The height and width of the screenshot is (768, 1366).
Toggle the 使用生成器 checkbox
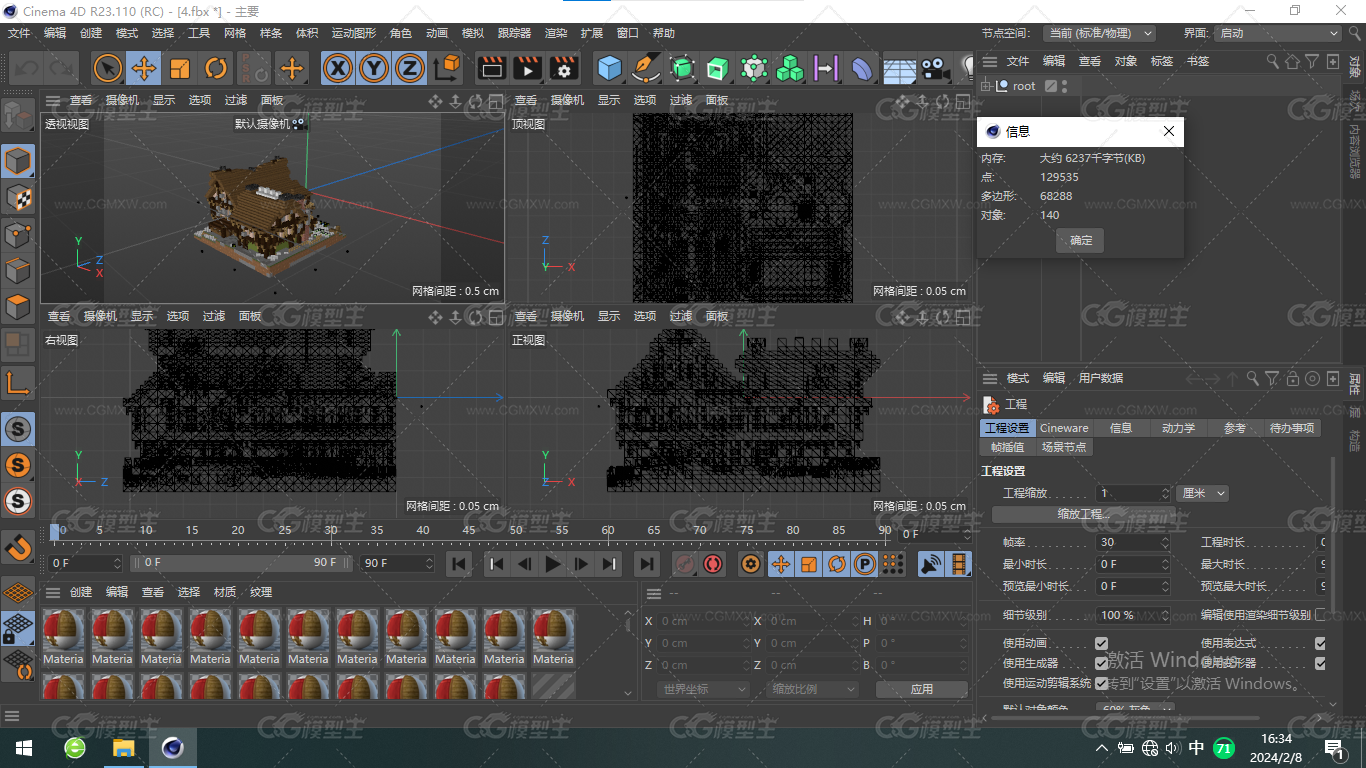point(1101,663)
